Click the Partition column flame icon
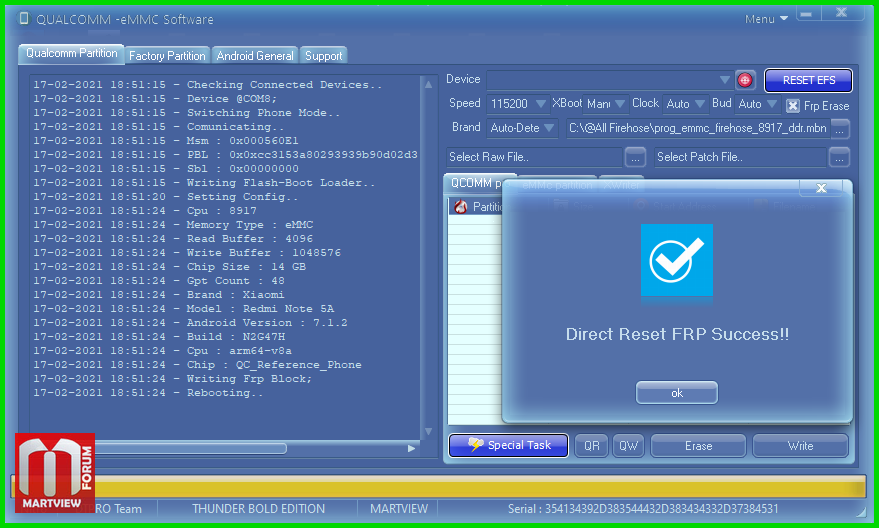The image size is (879, 528). point(461,207)
